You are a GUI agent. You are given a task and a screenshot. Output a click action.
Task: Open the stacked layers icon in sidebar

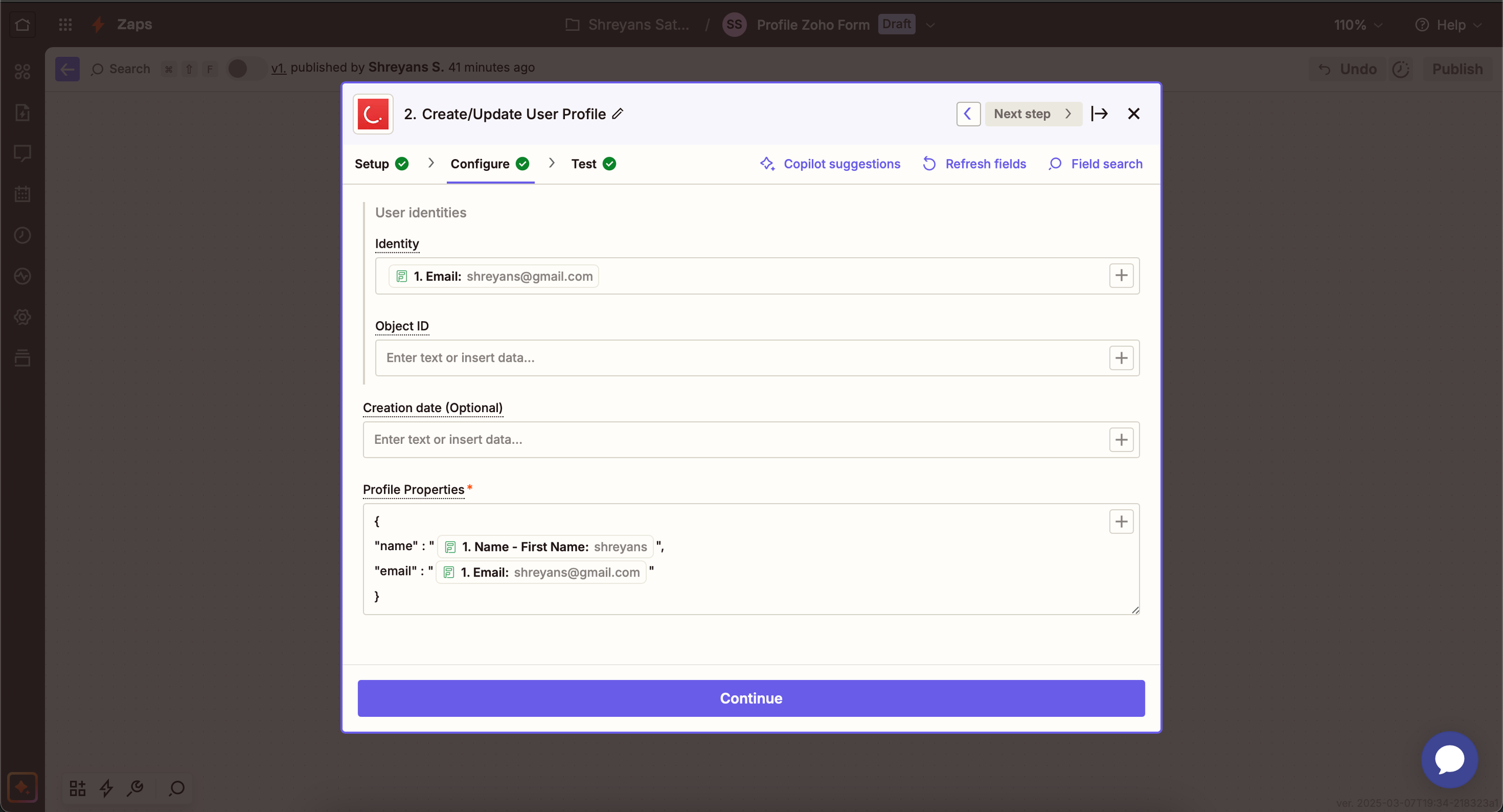click(x=22, y=358)
